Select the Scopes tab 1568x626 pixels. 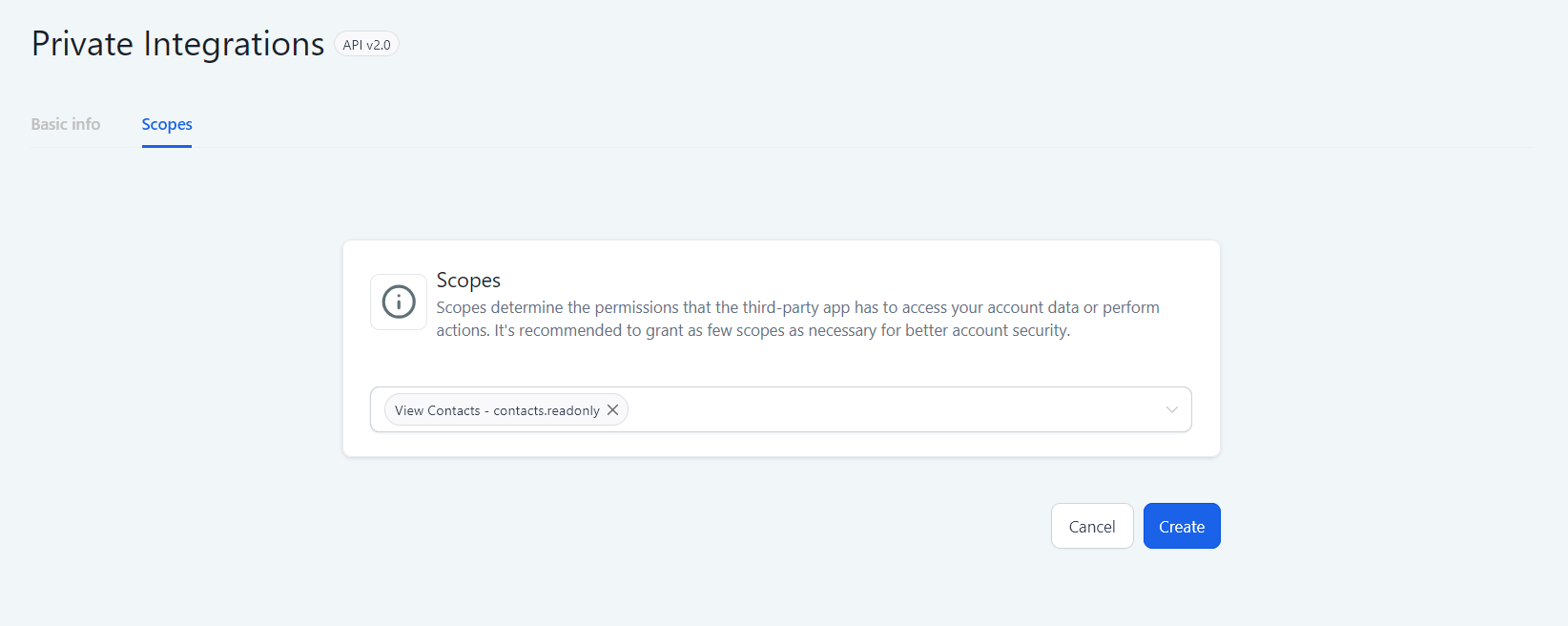point(167,124)
